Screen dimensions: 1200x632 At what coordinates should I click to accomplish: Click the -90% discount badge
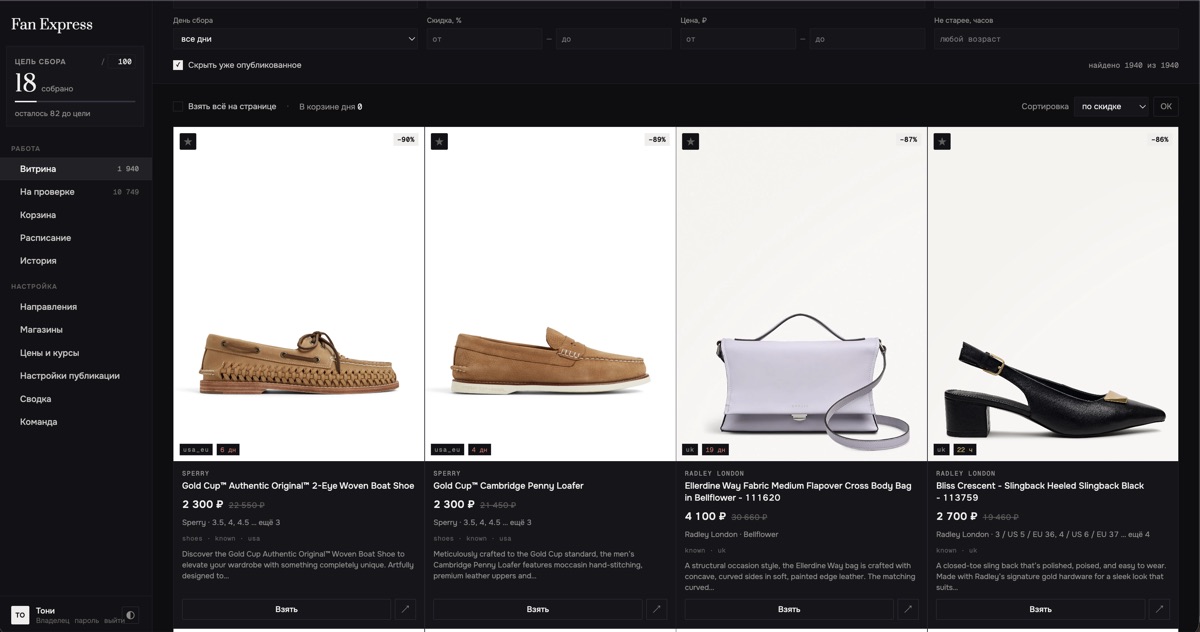click(405, 140)
